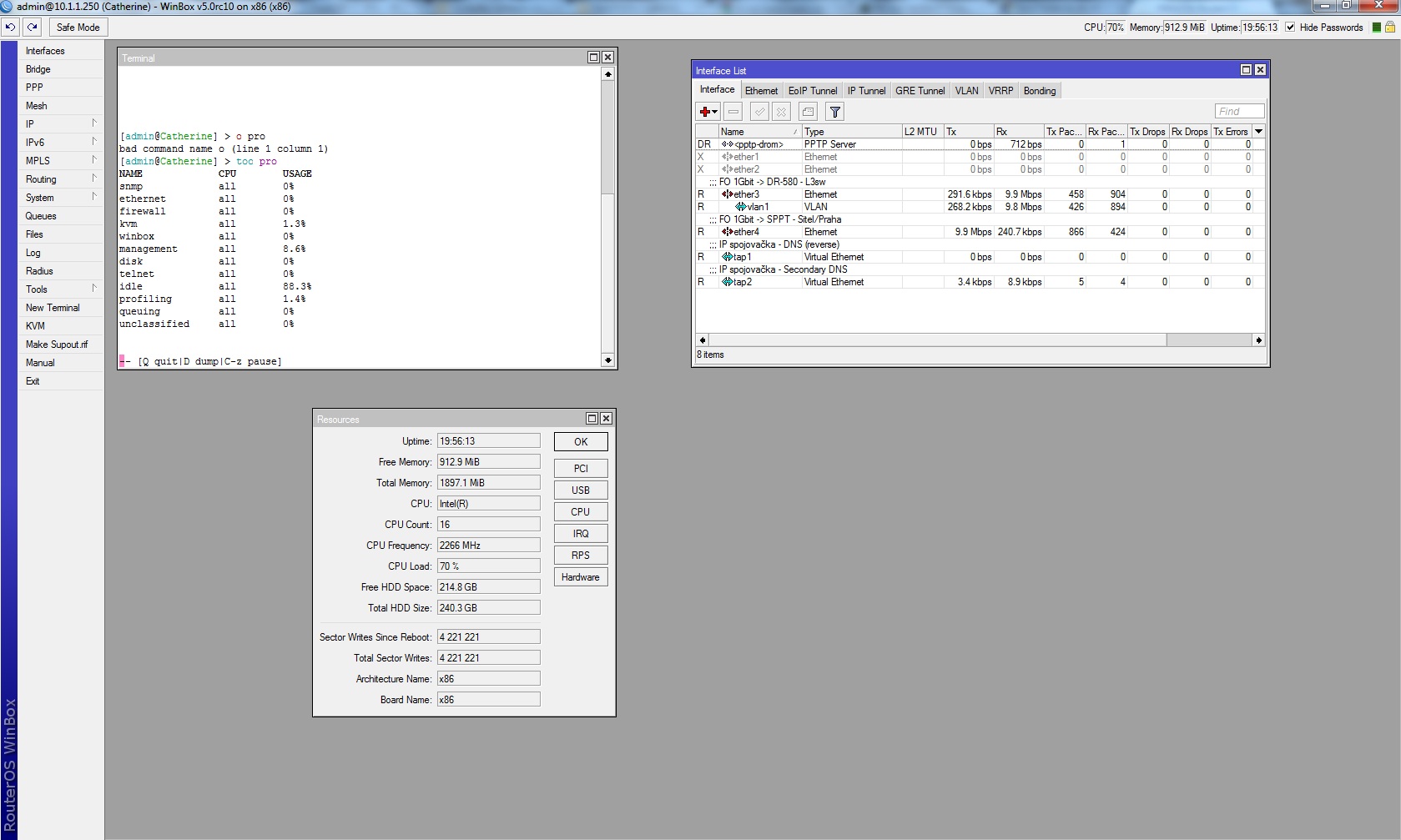Open New Terminal from the sidebar
1401x840 pixels.
61,308
